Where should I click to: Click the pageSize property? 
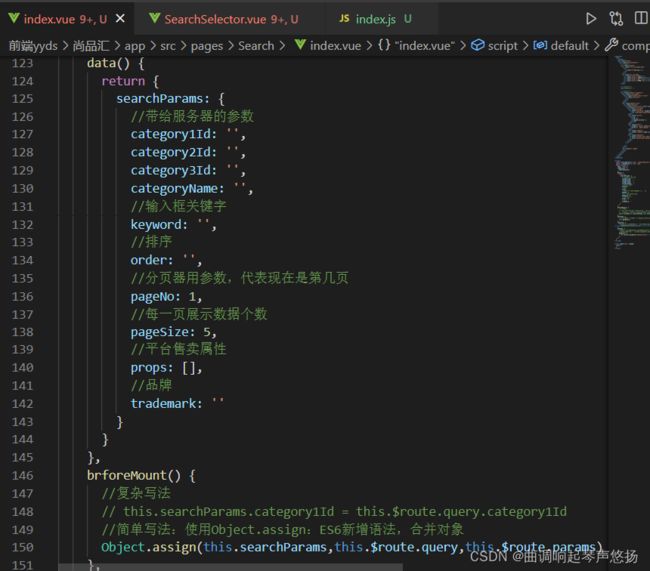[160, 332]
